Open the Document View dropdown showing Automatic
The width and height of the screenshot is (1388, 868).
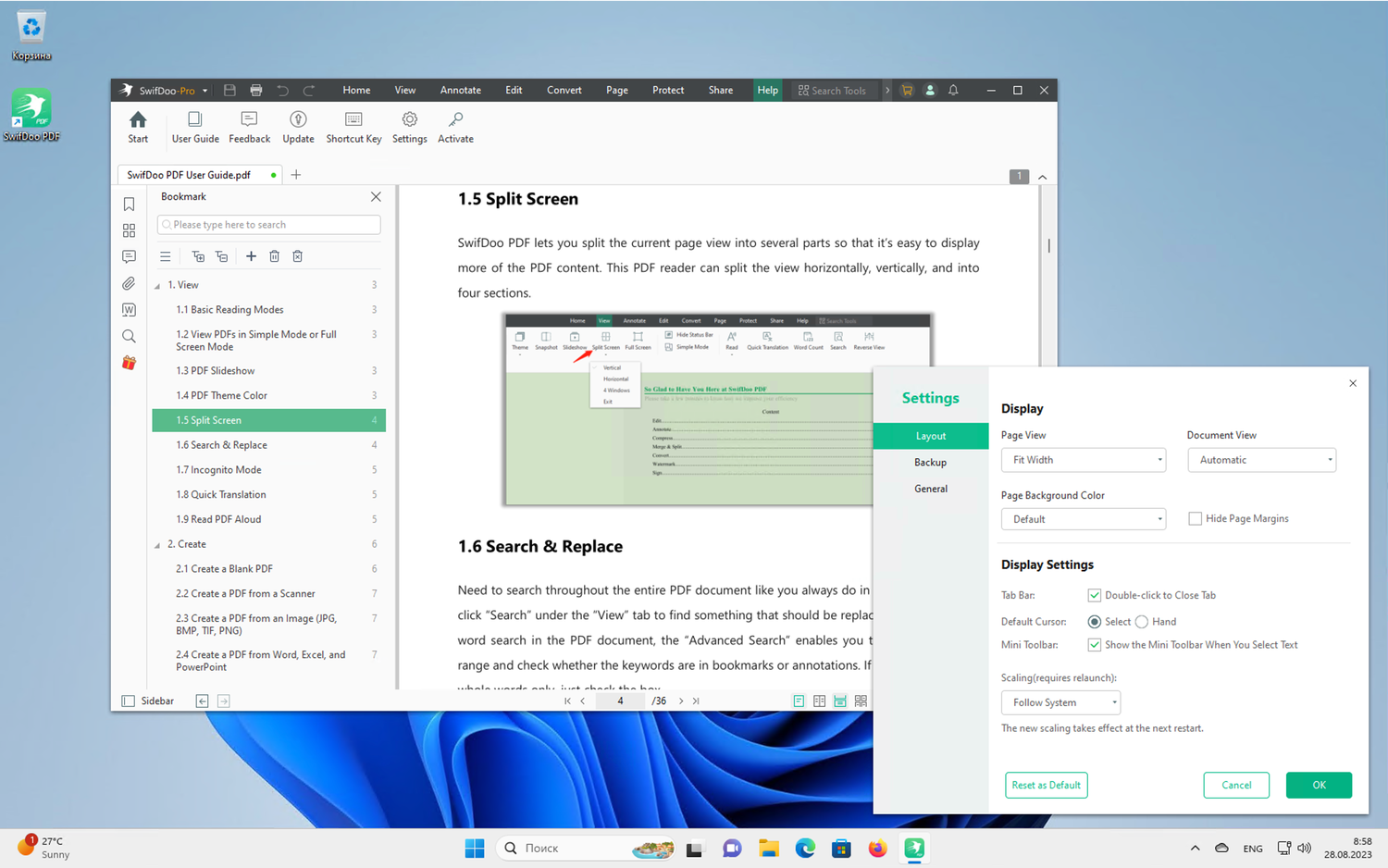[1262, 460]
